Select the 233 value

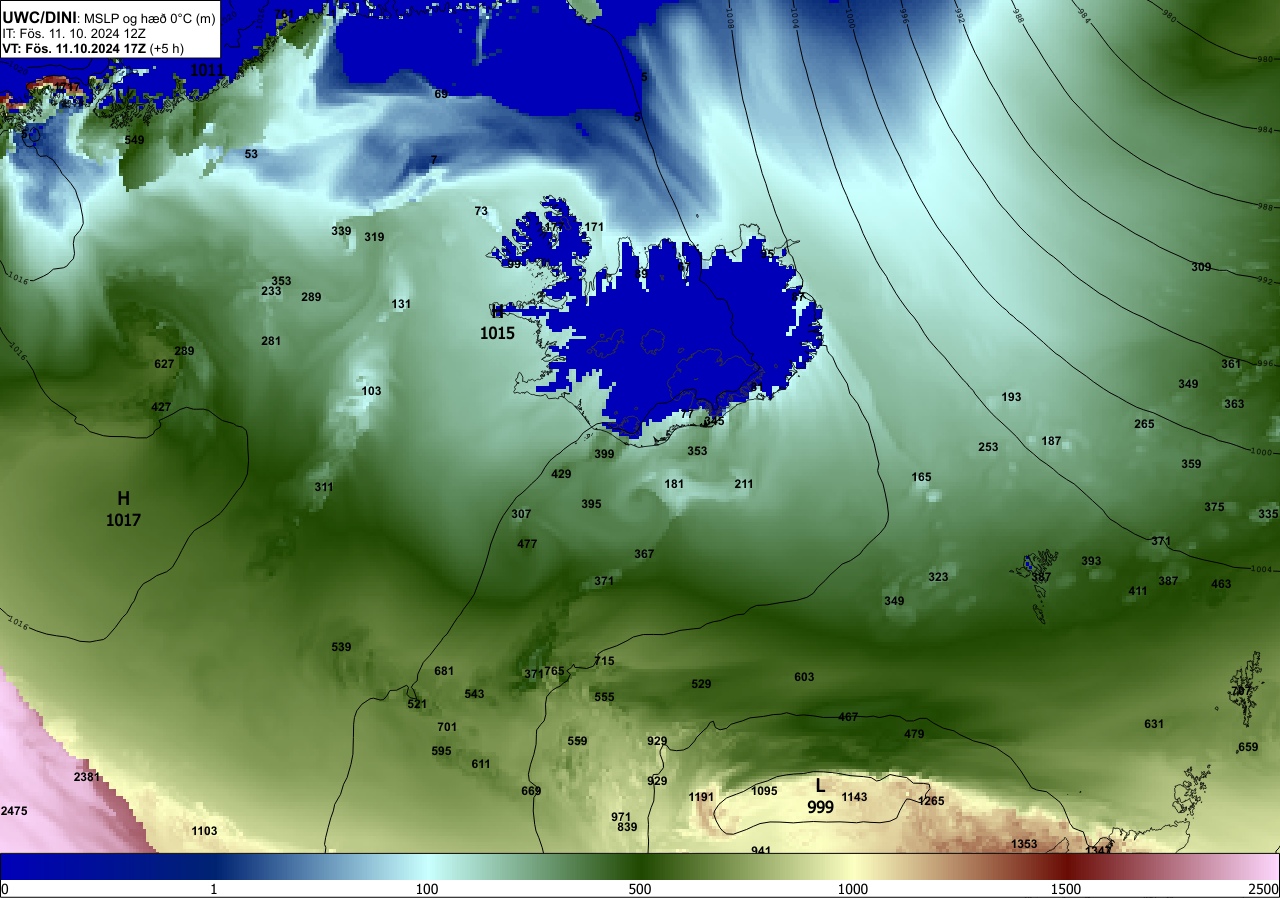pyautogui.click(x=271, y=291)
